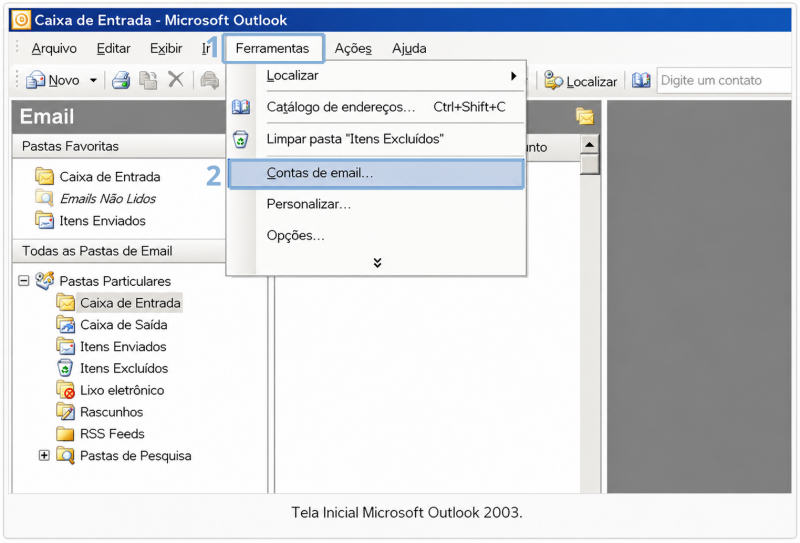Click the Novo mail toolbar button
800x543 pixels.
(53, 80)
